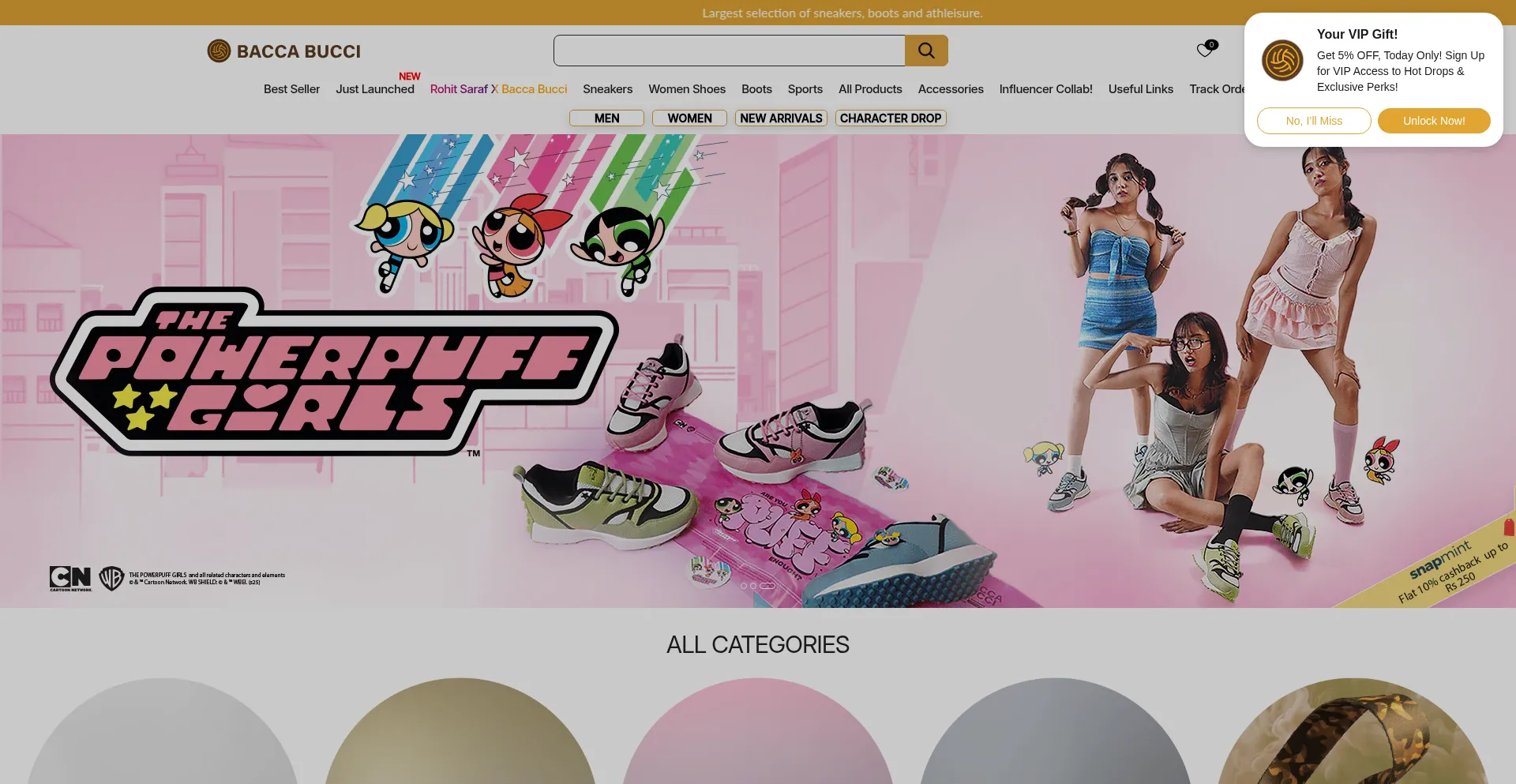Click inside the search input field

[729, 51]
